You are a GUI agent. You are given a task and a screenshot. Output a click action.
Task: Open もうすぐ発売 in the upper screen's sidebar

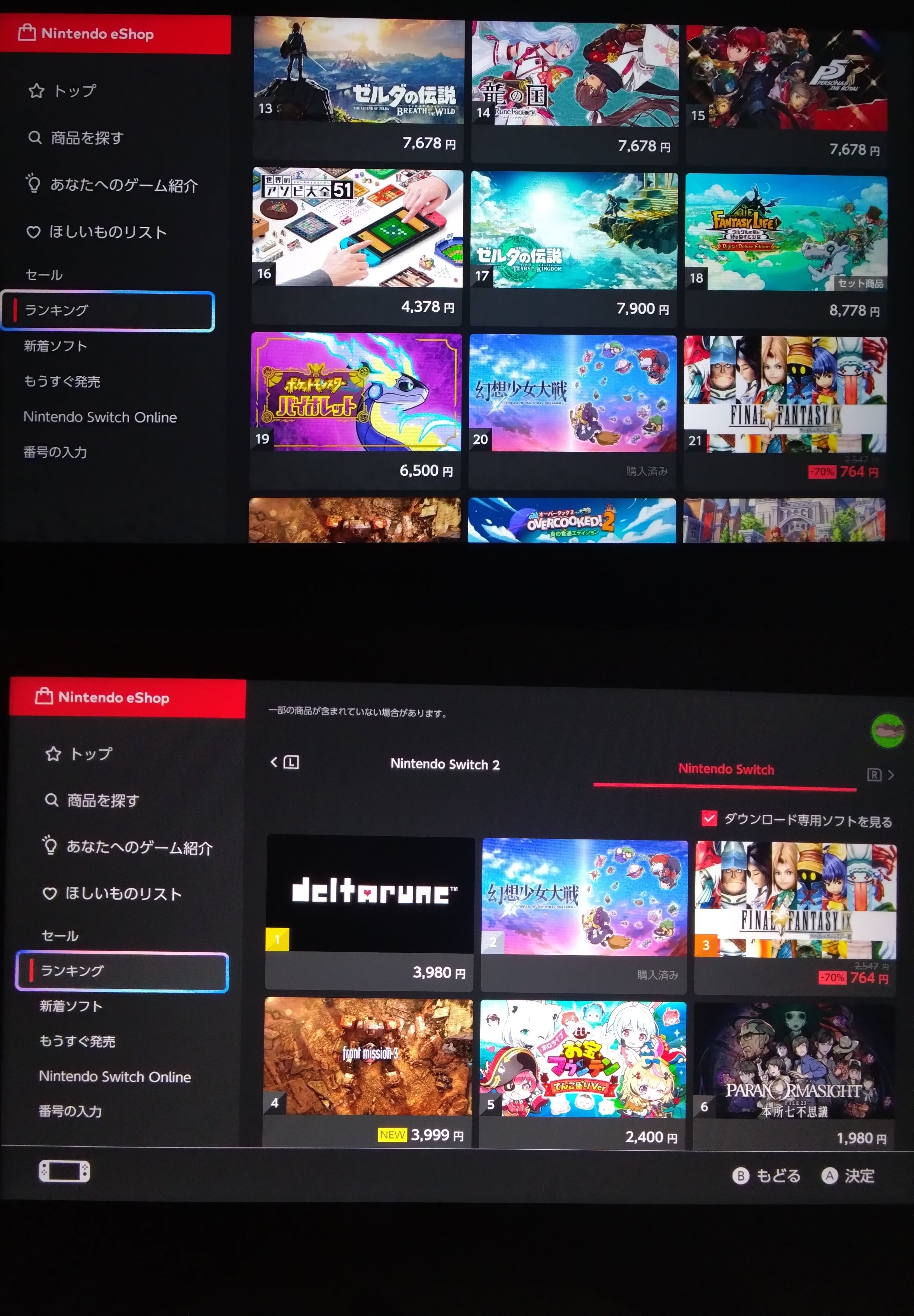(62, 381)
